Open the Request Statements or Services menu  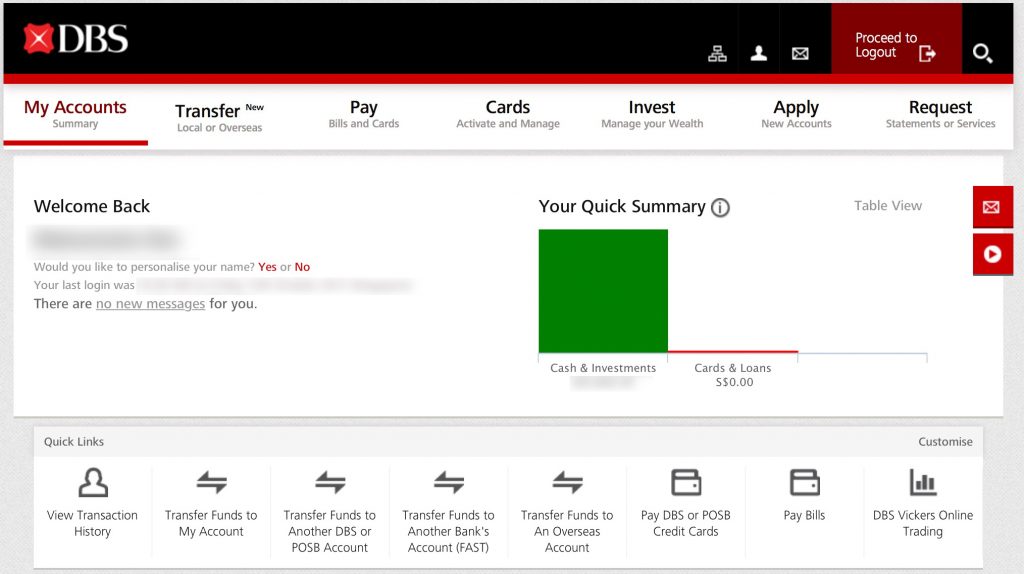(x=940, y=114)
